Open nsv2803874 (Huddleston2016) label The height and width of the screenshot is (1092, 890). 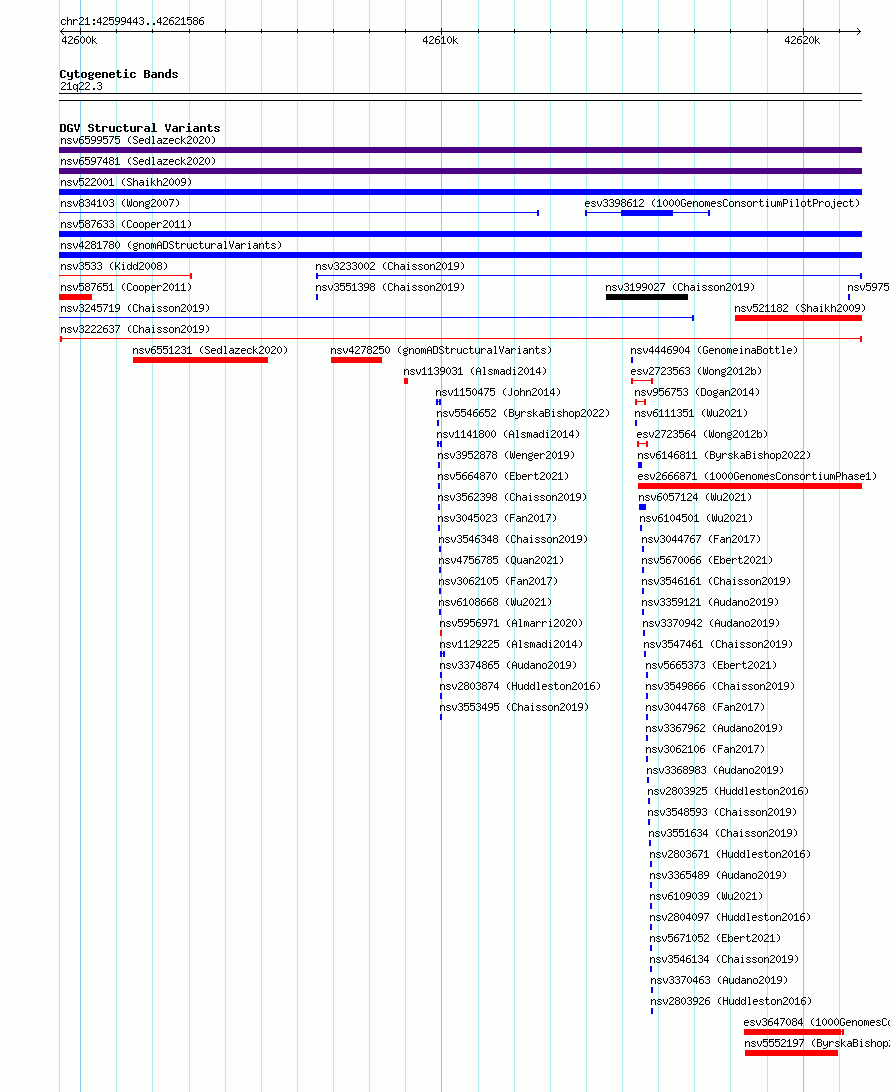tap(520, 686)
